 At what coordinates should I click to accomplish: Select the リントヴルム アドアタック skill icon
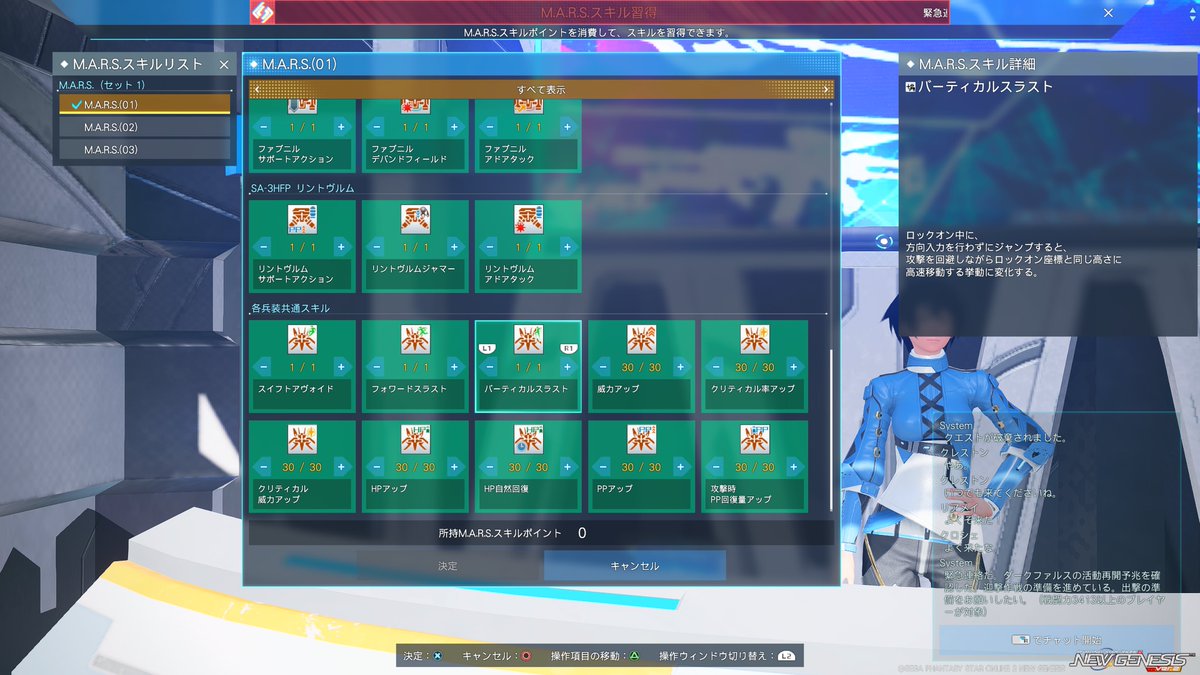click(x=528, y=220)
